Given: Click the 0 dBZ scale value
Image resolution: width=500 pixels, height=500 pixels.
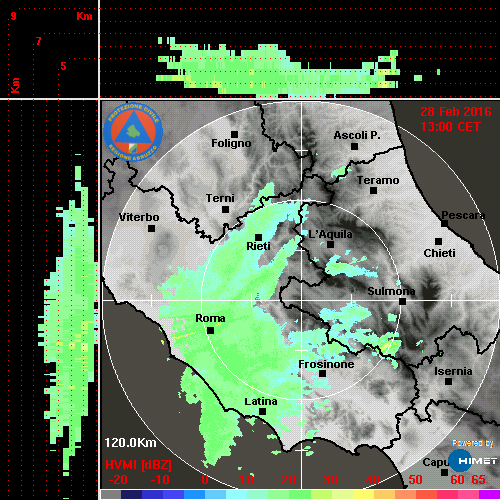Looking at the screenshot, I should [x=205, y=480].
